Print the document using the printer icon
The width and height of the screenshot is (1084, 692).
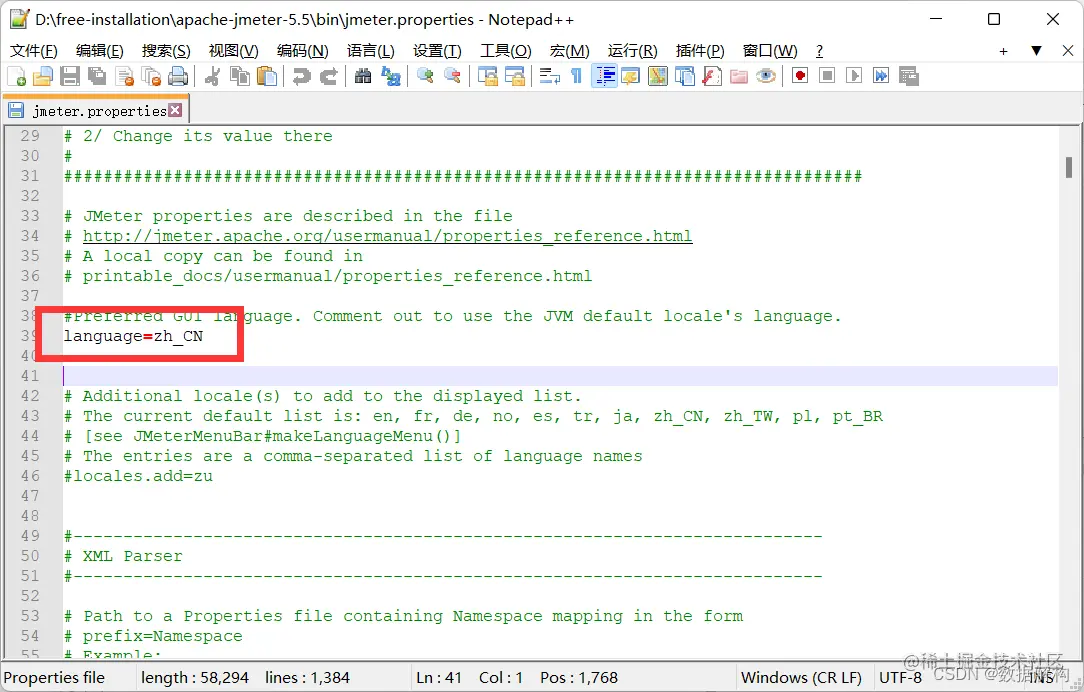coord(178,76)
